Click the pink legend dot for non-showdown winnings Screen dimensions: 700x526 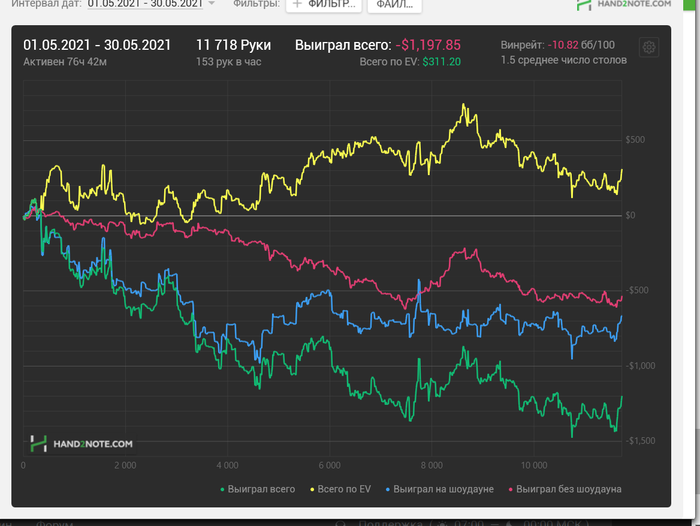pyautogui.click(x=511, y=490)
